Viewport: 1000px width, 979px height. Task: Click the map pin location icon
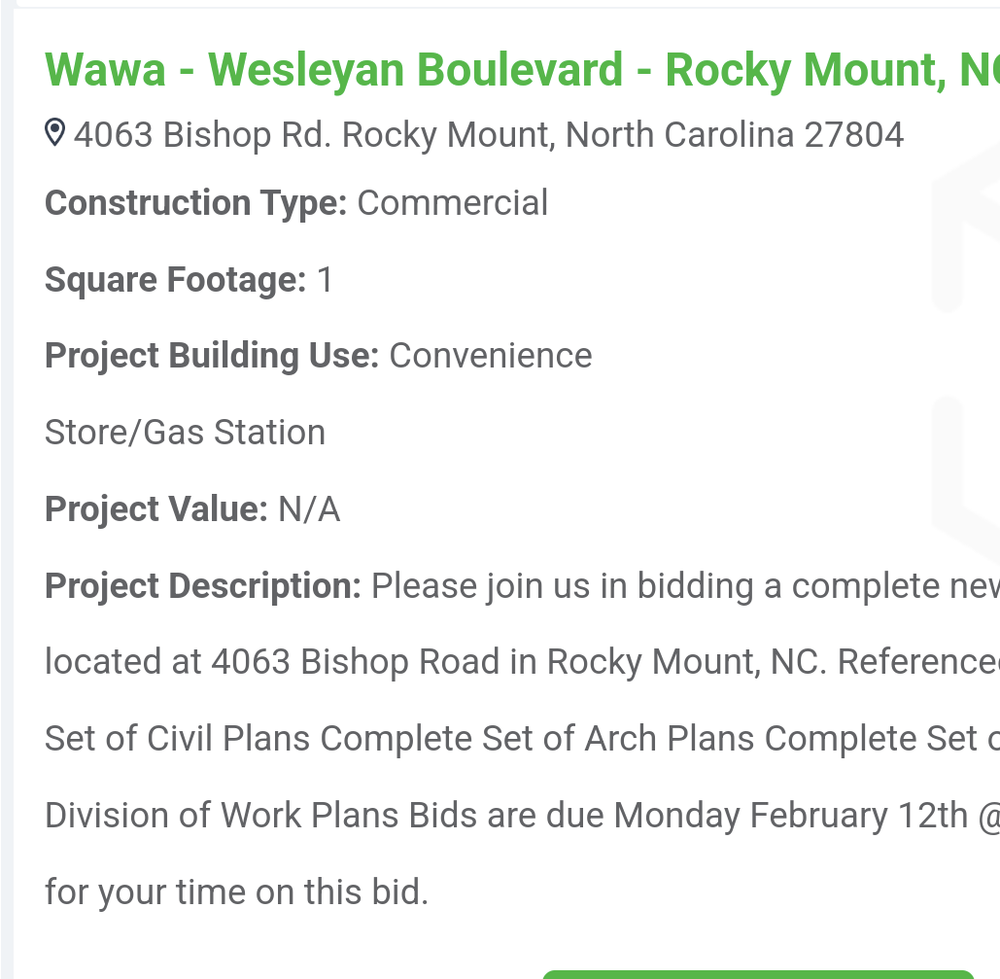56,133
